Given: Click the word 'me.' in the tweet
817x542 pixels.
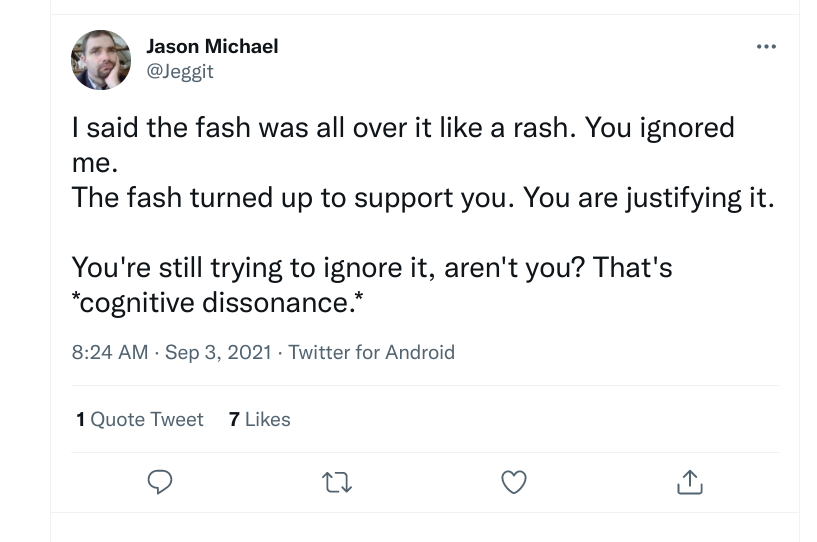Looking at the screenshot, I should click(x=95, y=163).
